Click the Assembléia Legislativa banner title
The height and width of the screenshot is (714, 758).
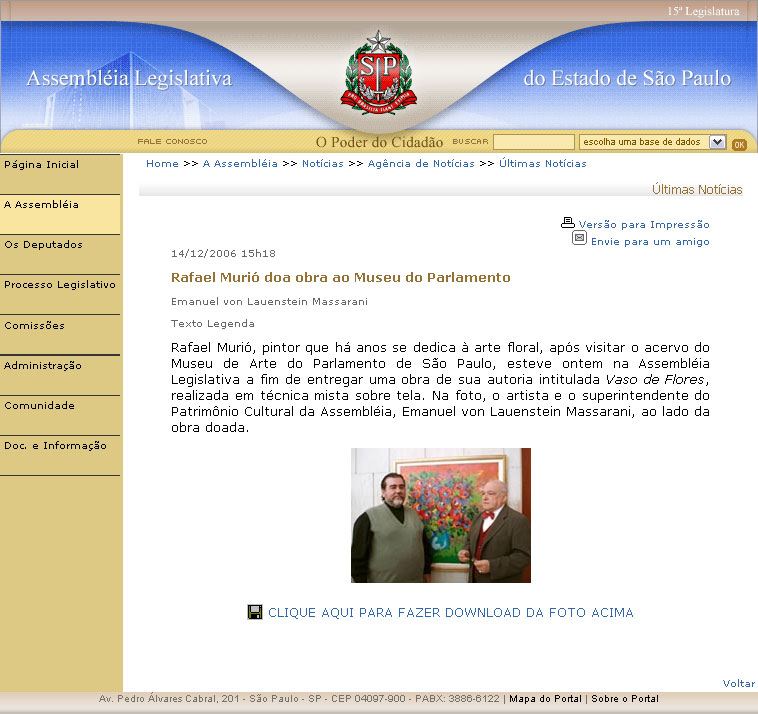(x=130, y=78)
